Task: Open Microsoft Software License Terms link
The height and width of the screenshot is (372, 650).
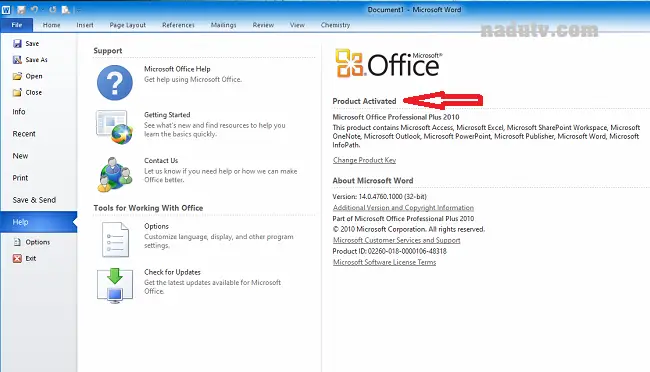Action: (x=384, y=262)
